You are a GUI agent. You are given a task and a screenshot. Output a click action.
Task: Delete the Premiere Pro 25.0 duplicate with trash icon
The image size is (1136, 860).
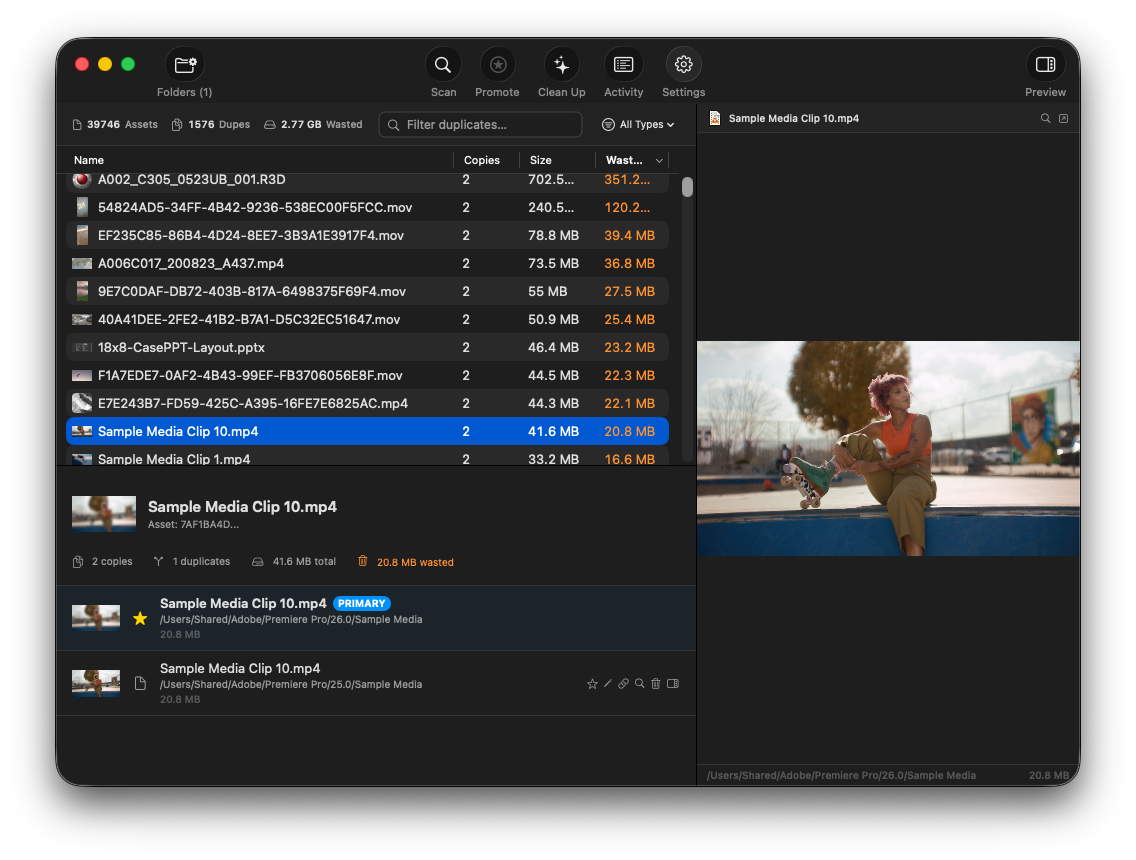click(655, 683)
